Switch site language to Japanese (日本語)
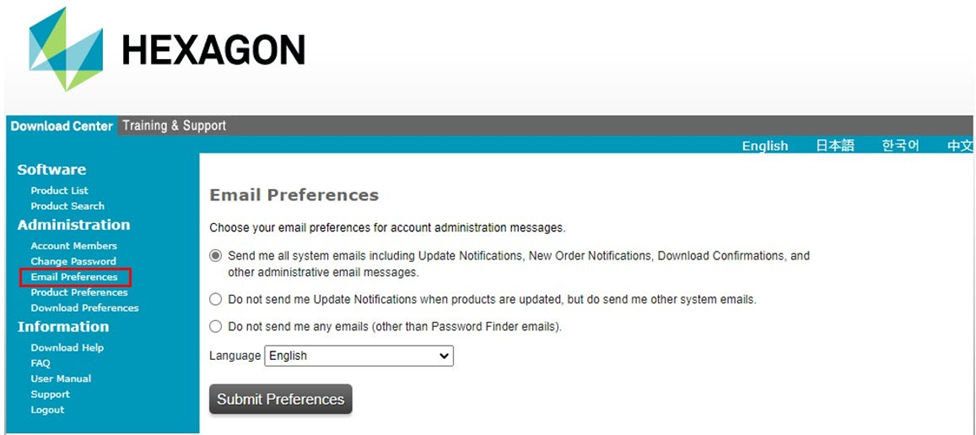Image resolution: width=976 pixels, height=435 pixels. click(x=835, y=146)
